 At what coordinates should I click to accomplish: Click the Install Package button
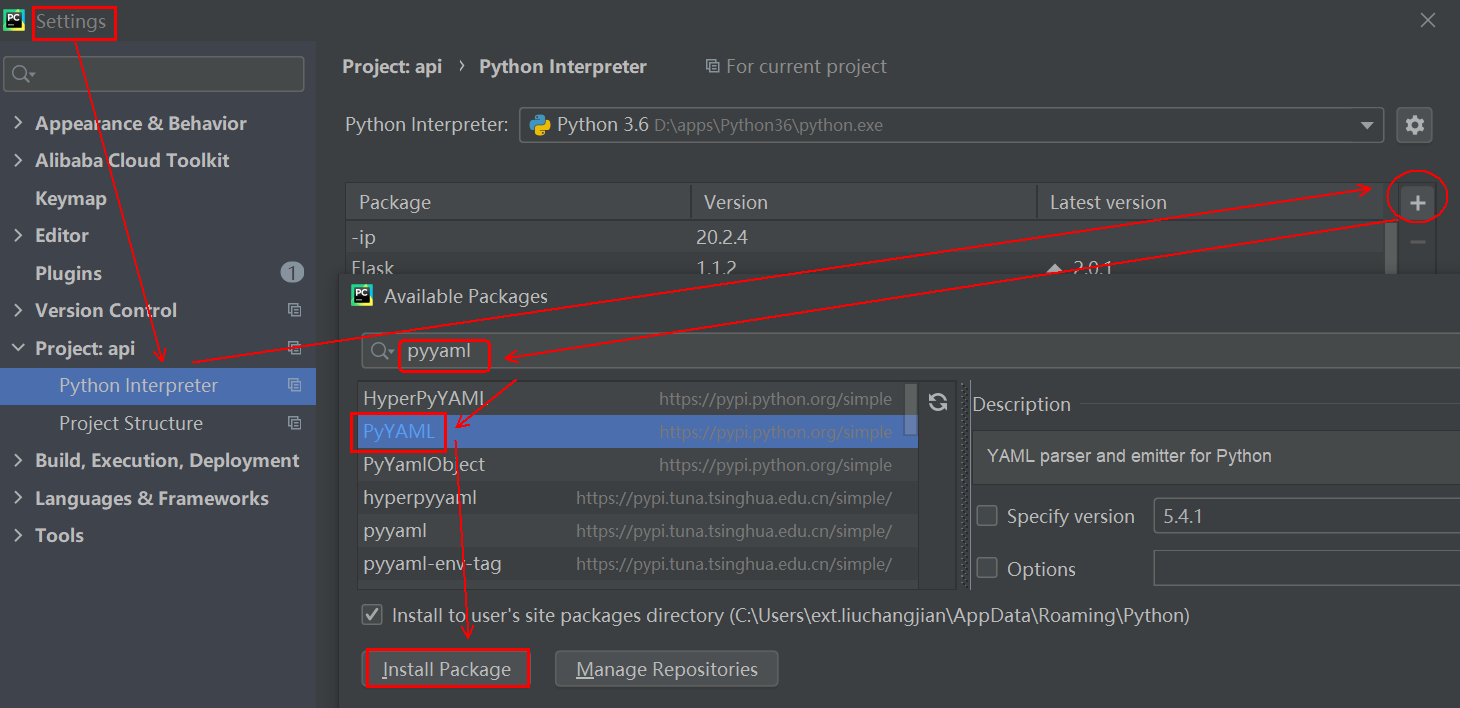(446, 669)
